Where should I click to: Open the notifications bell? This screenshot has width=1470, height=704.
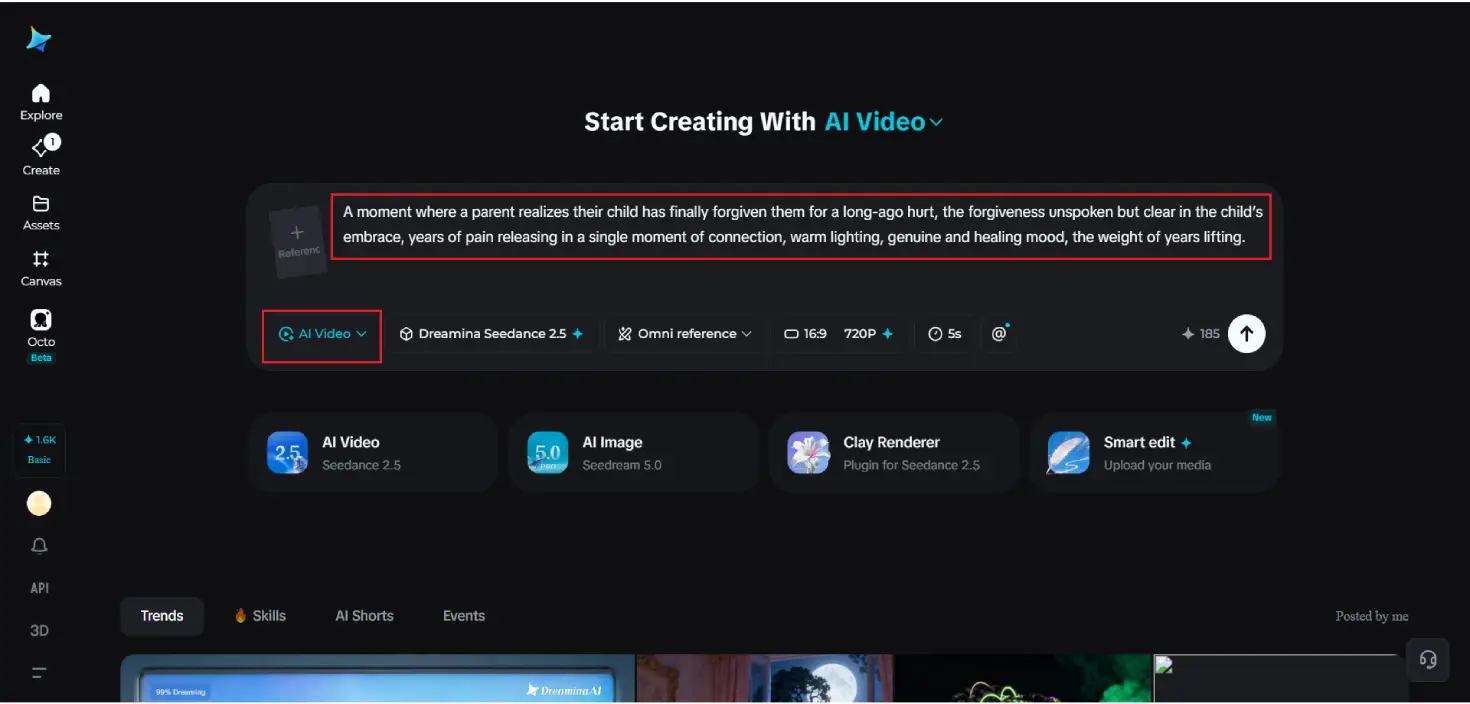point(39,546)
